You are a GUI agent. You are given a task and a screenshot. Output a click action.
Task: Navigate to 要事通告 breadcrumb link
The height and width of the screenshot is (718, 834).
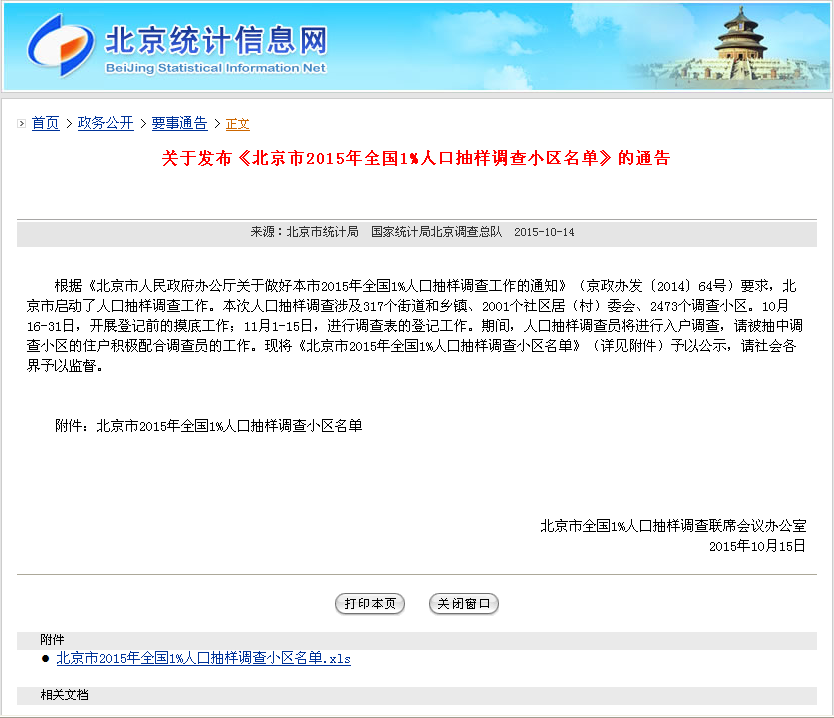[x=179, y=123]
